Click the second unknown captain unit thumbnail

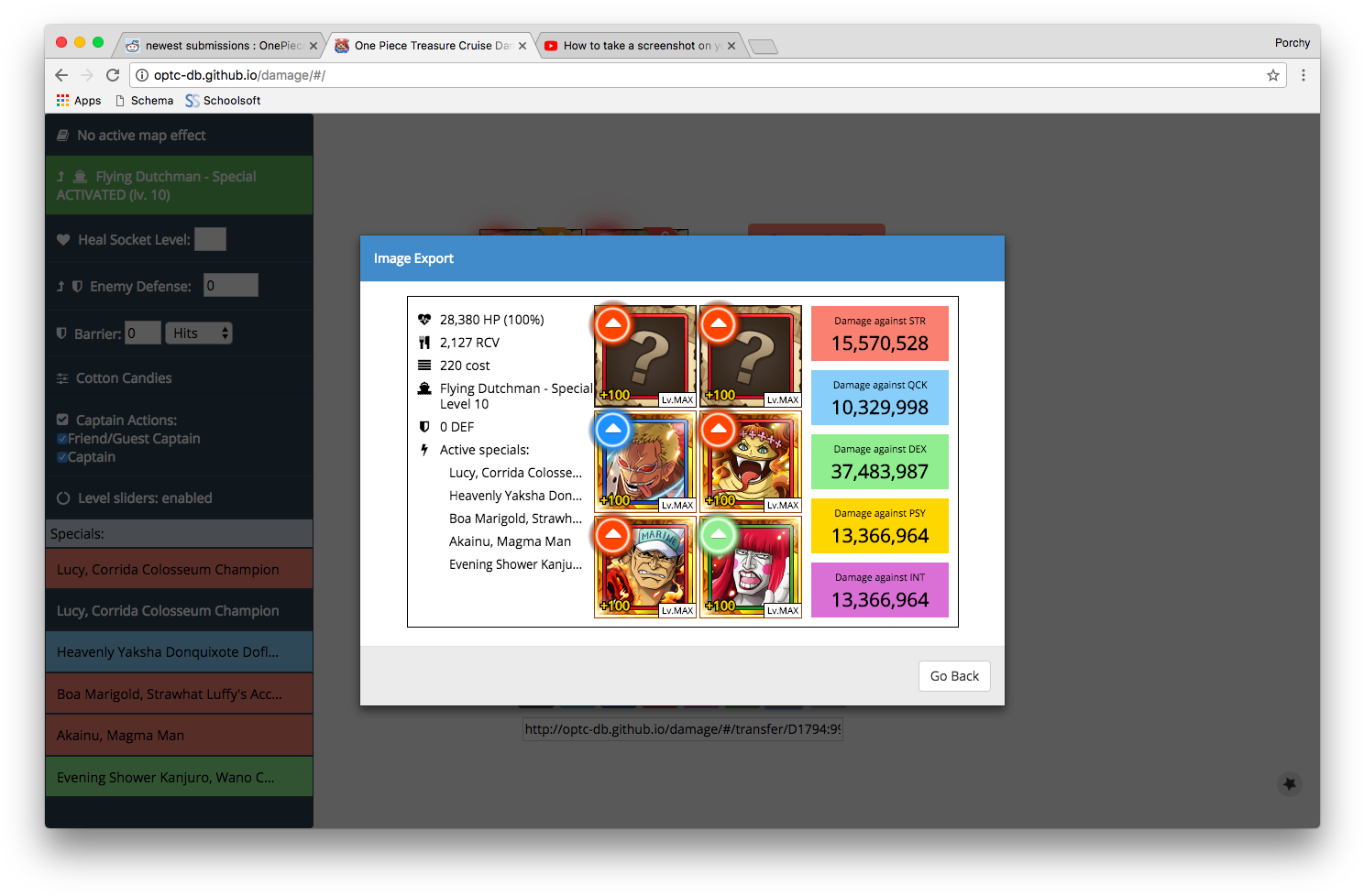click(x=751, y=356)
